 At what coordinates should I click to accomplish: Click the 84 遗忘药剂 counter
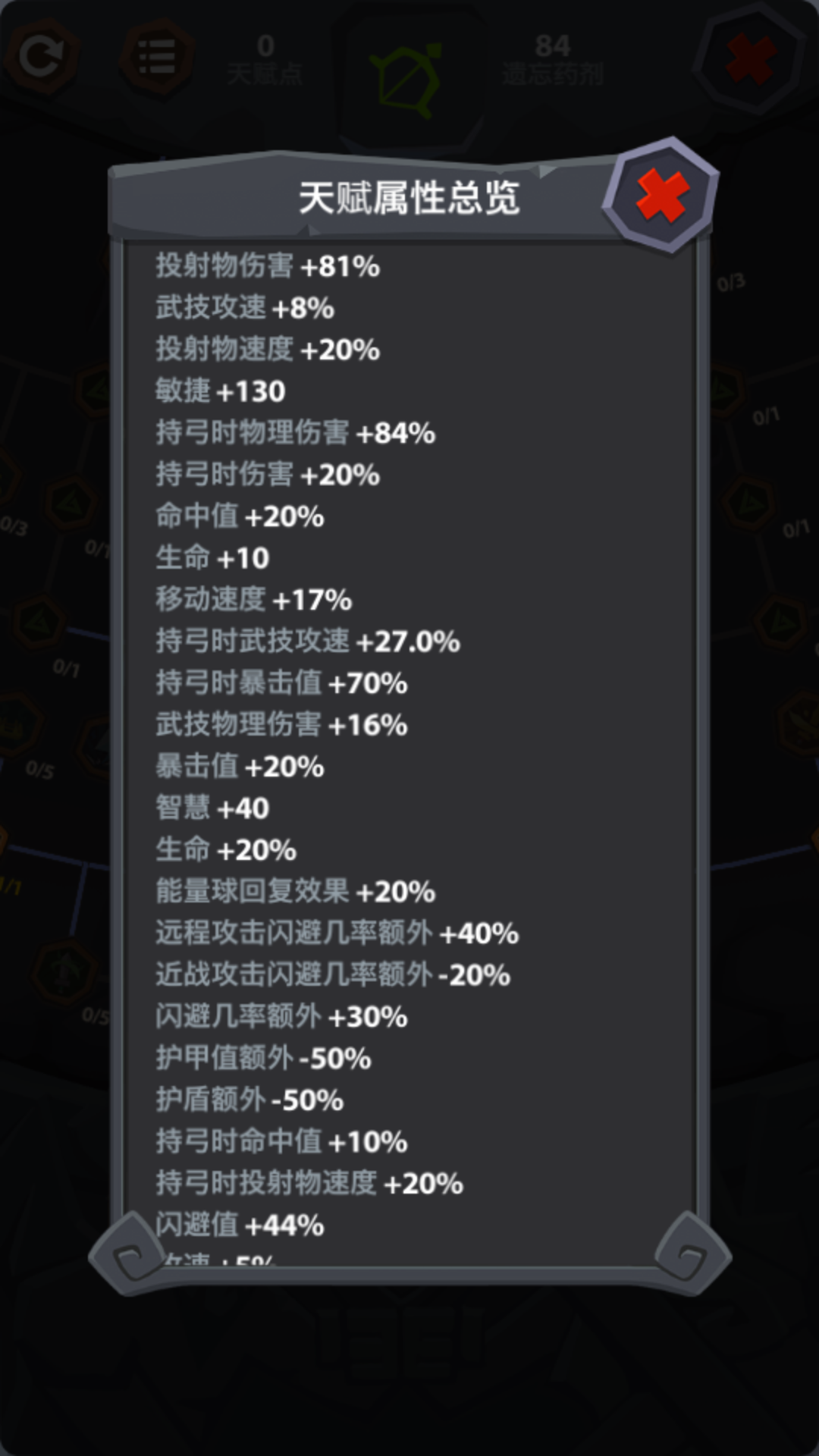pyautogui.click(x=553, y=59)
